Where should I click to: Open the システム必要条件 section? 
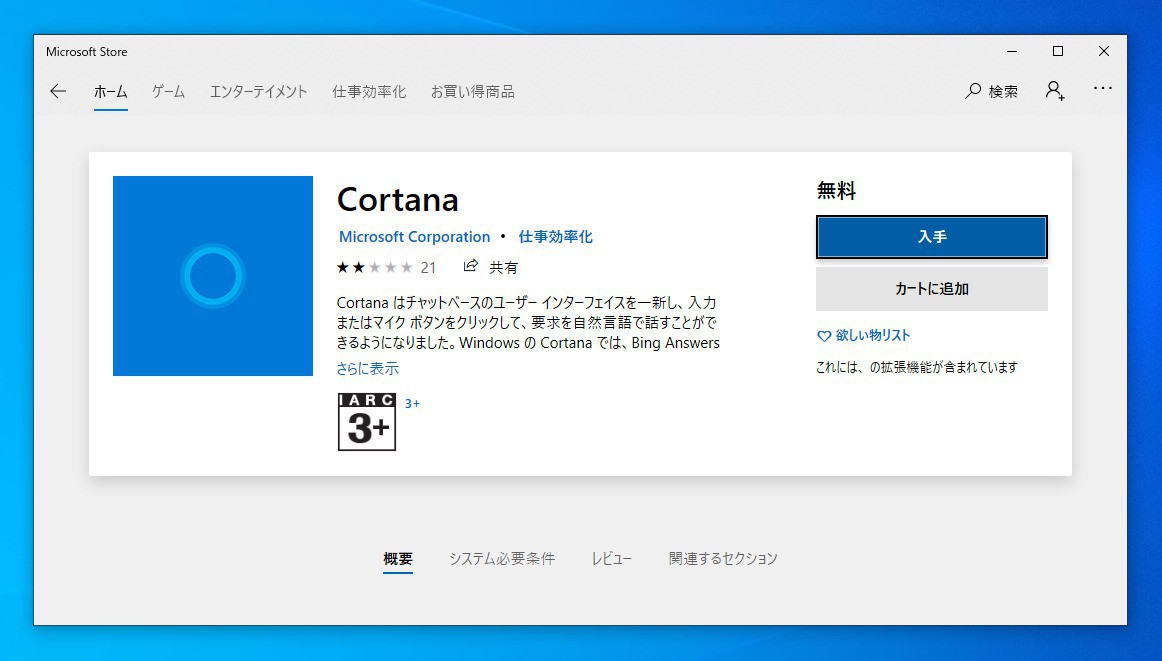502,559
